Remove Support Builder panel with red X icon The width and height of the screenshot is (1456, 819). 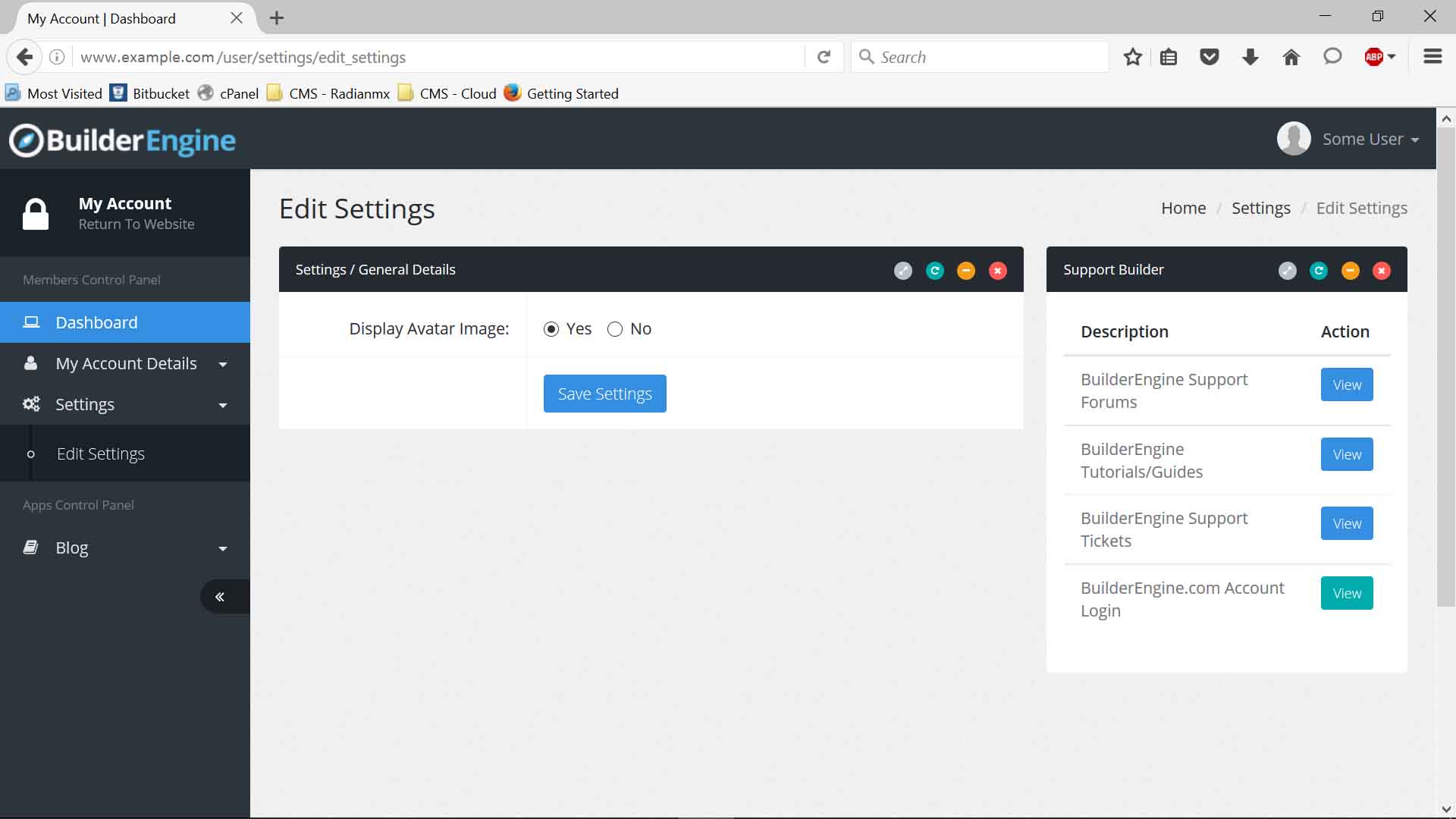(1382, 271)
